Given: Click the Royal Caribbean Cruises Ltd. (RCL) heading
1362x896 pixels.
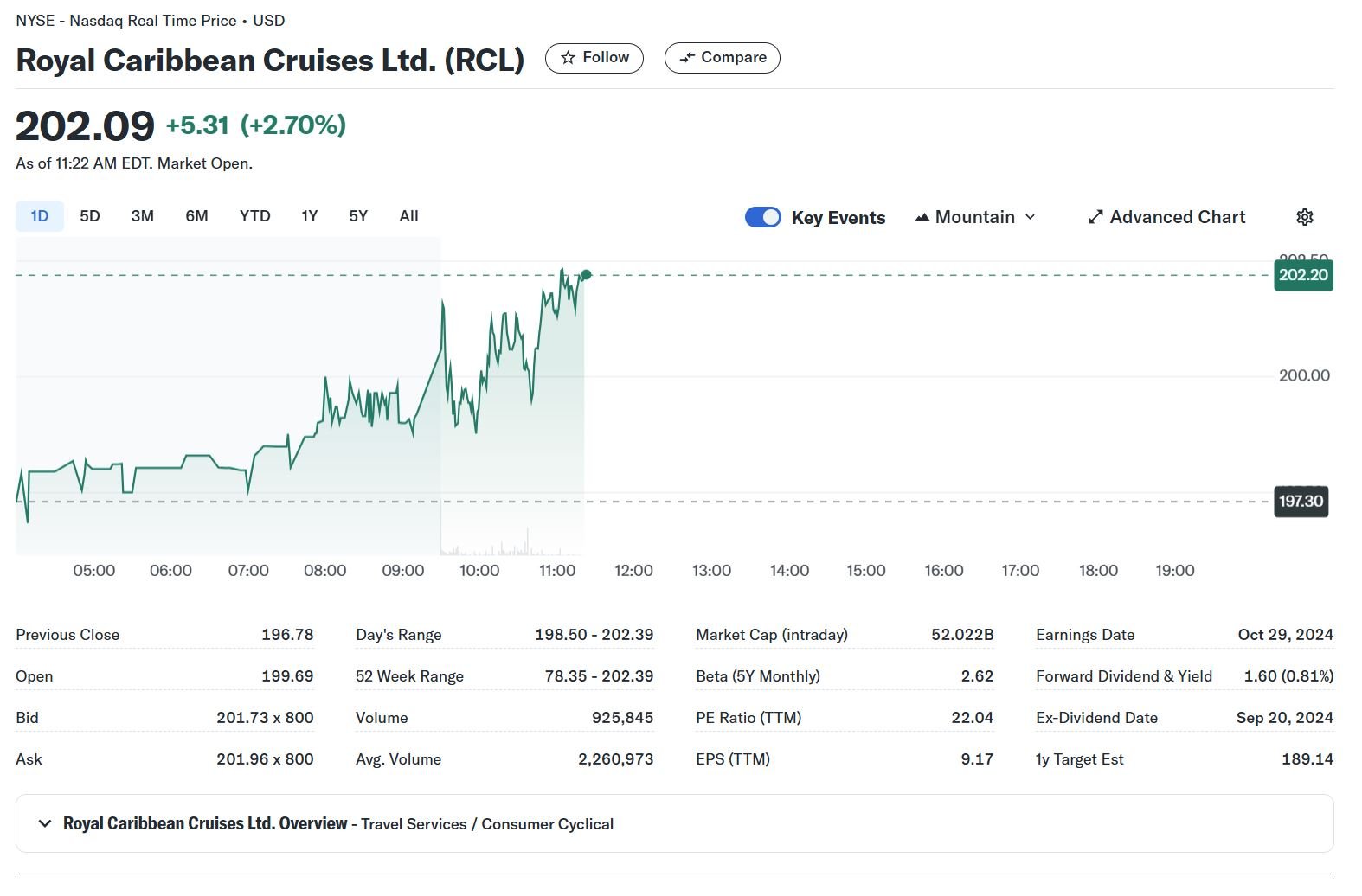Looking at the screenshot, I should coord(270,60).
